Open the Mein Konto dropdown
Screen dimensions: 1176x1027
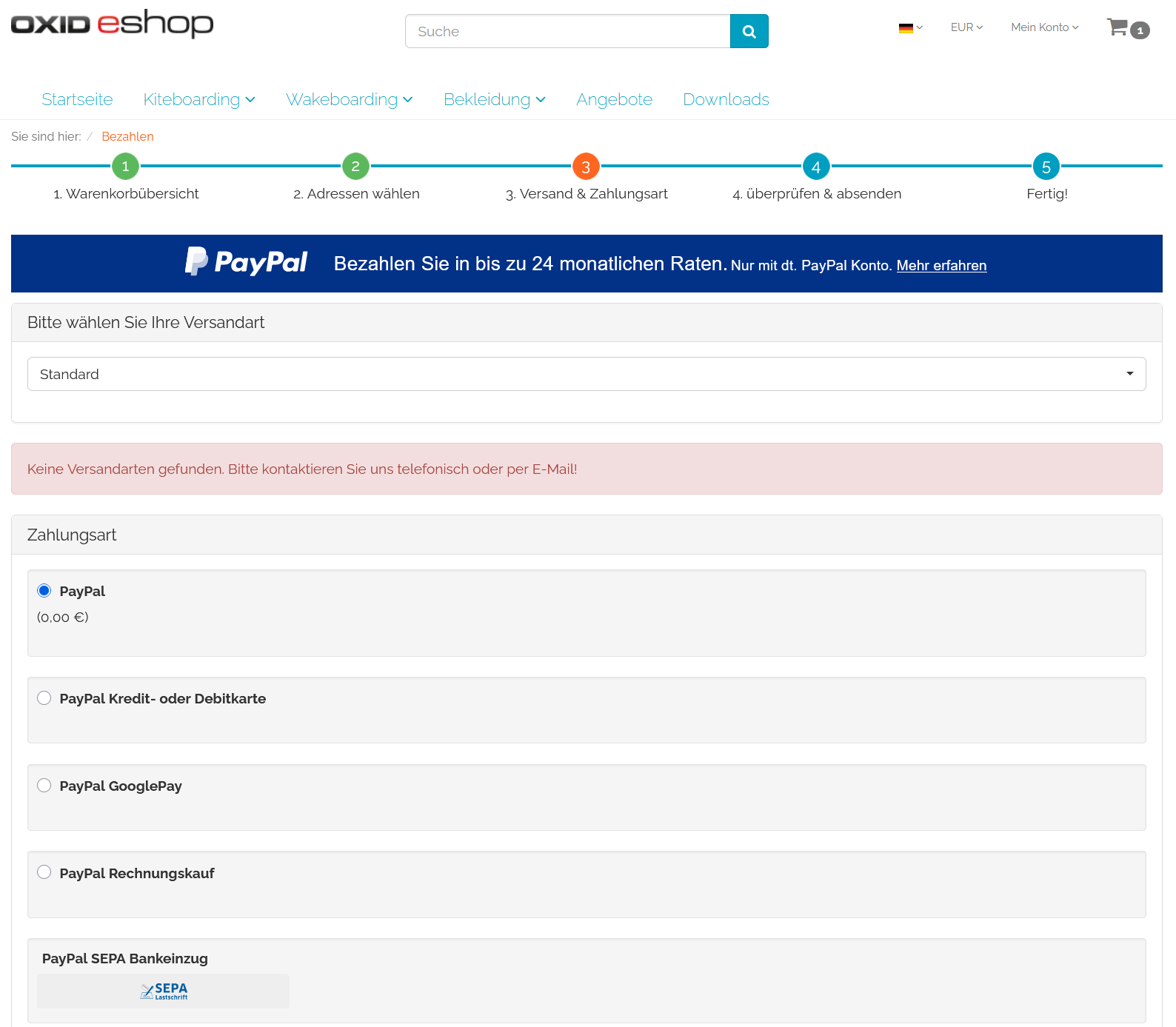point(1044,27)
